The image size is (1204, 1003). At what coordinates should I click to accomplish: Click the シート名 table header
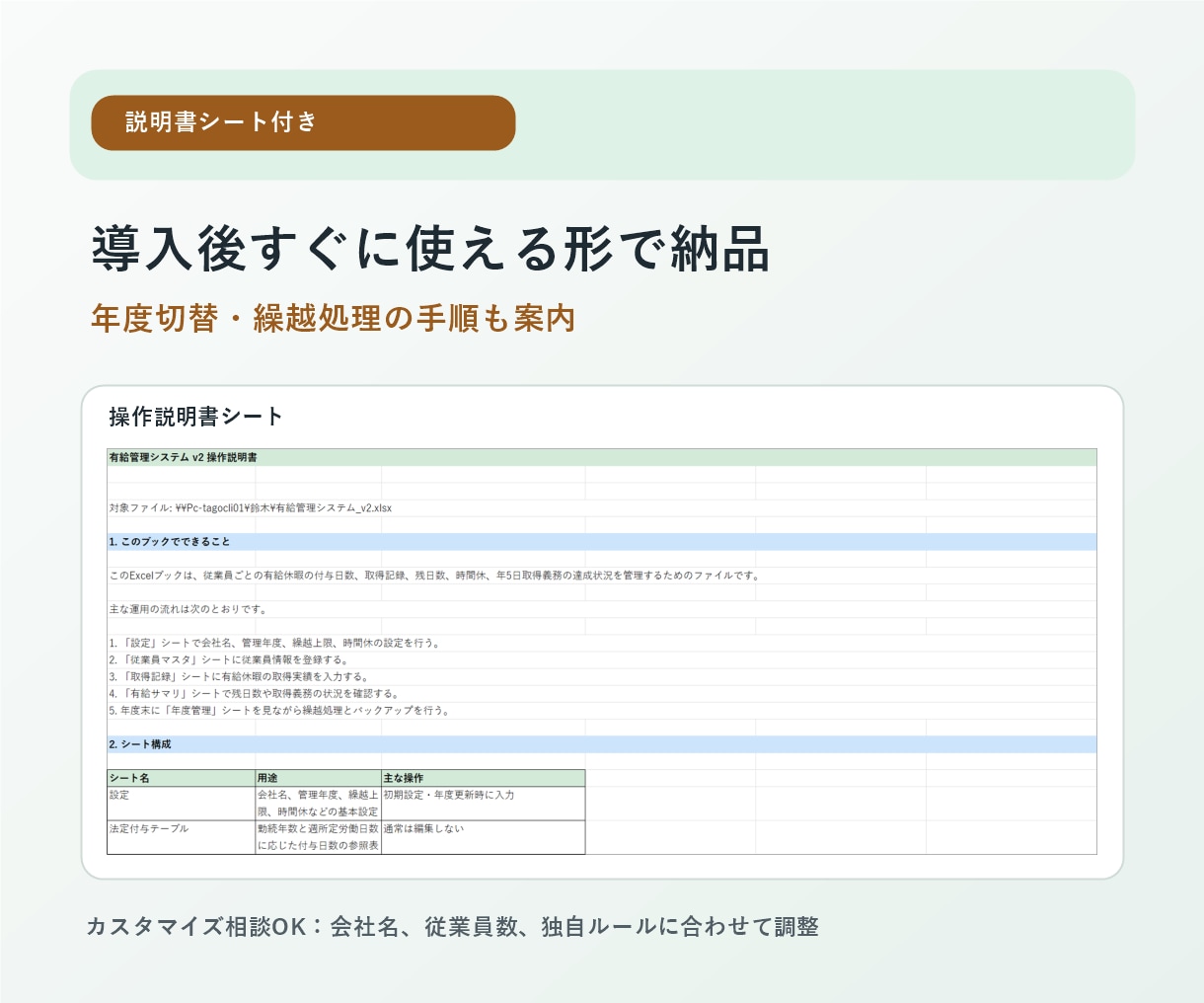click(x=182, y=778)
